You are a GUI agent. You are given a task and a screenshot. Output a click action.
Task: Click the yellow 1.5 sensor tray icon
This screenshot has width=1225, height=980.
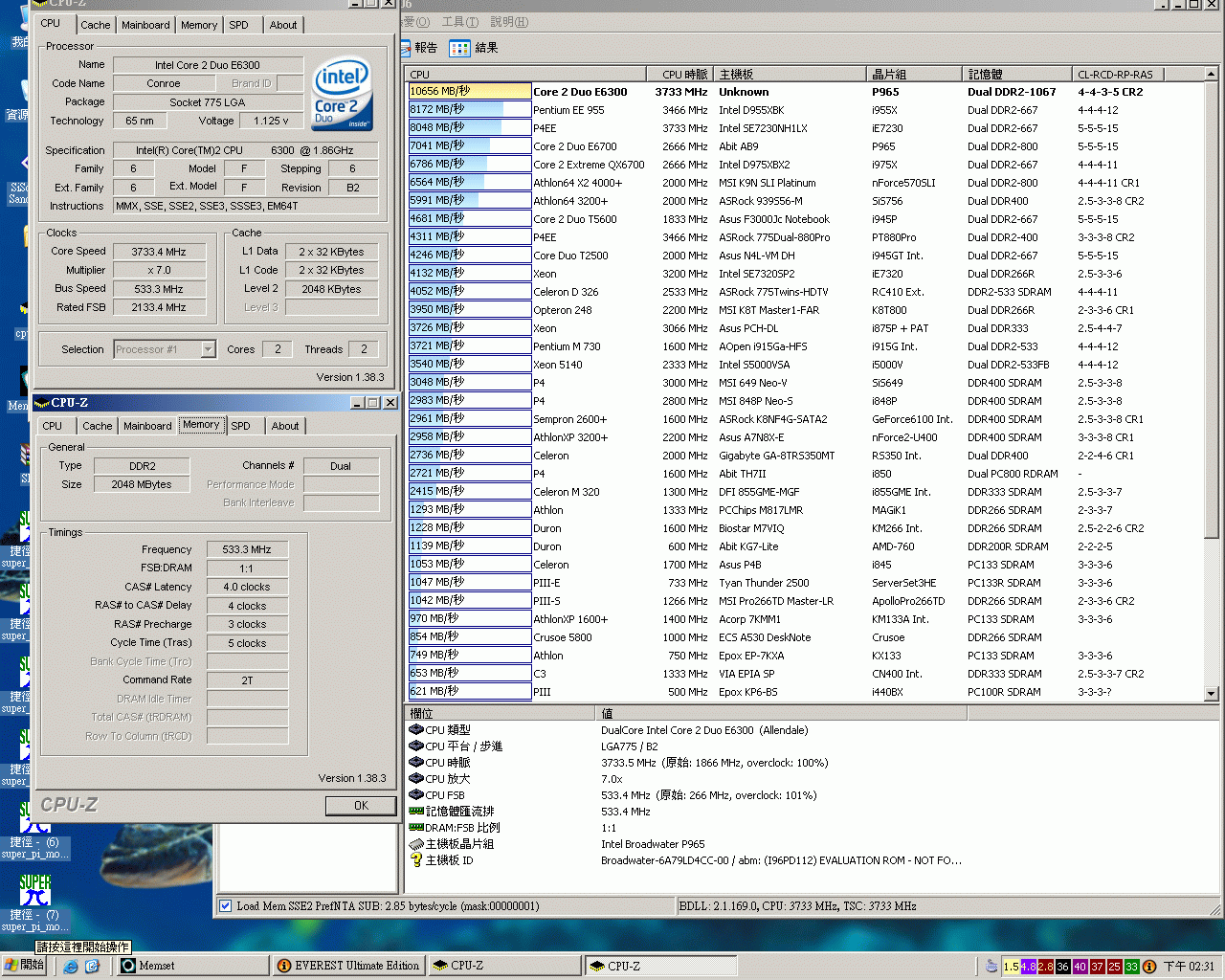click(1012, 967)
